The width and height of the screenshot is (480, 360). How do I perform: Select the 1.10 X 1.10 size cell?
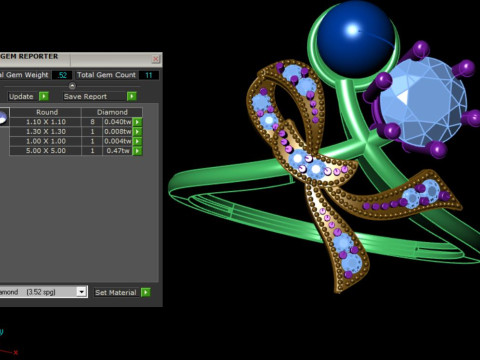point(46,122)
